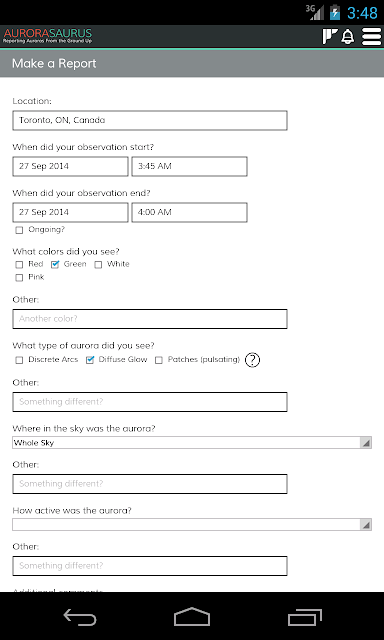The image size is (384, 640).
Task: Open the hamburger menu icon
Action: (371, 37)
